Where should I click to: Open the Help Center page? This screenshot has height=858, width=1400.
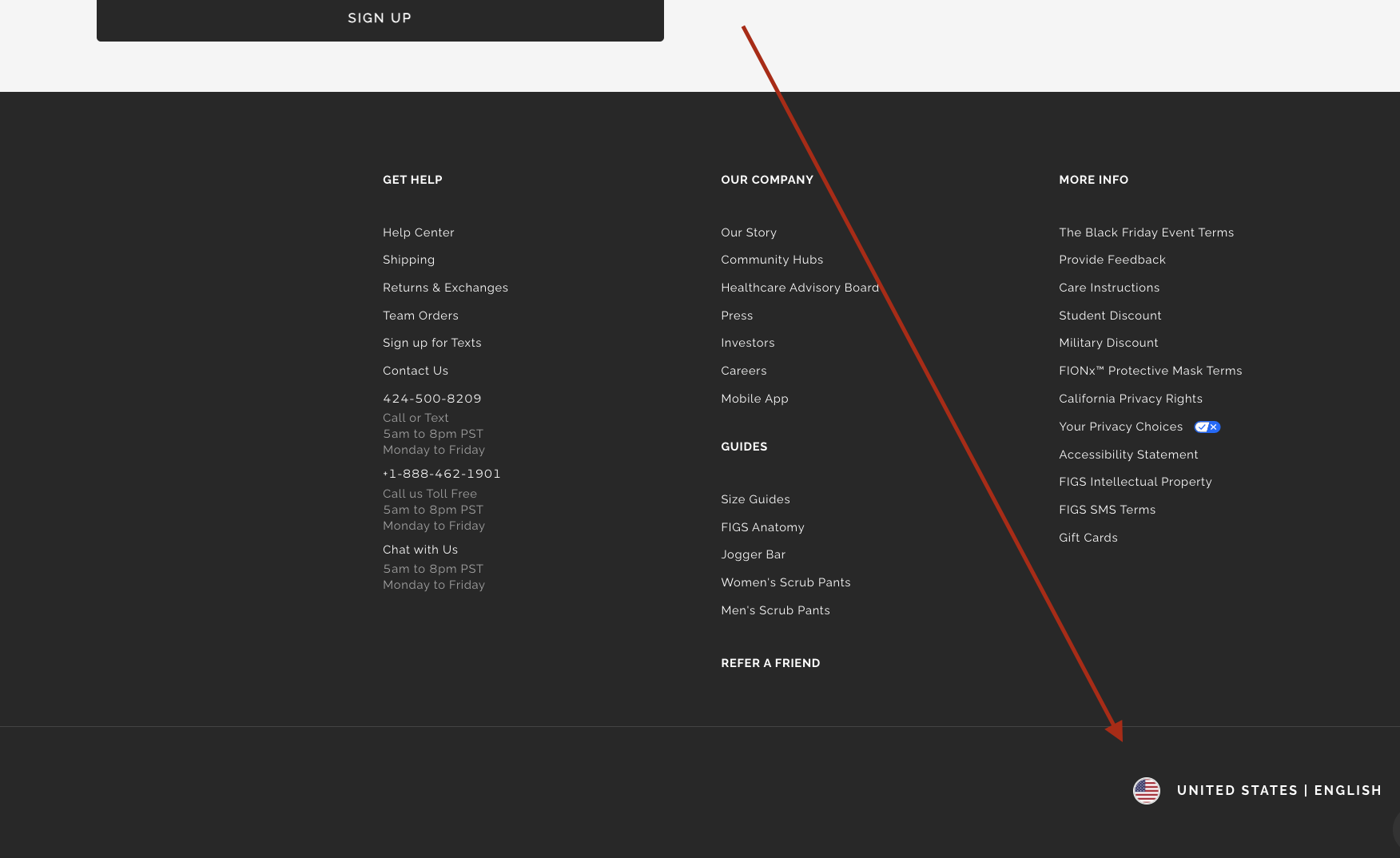[x=418, y=232]
